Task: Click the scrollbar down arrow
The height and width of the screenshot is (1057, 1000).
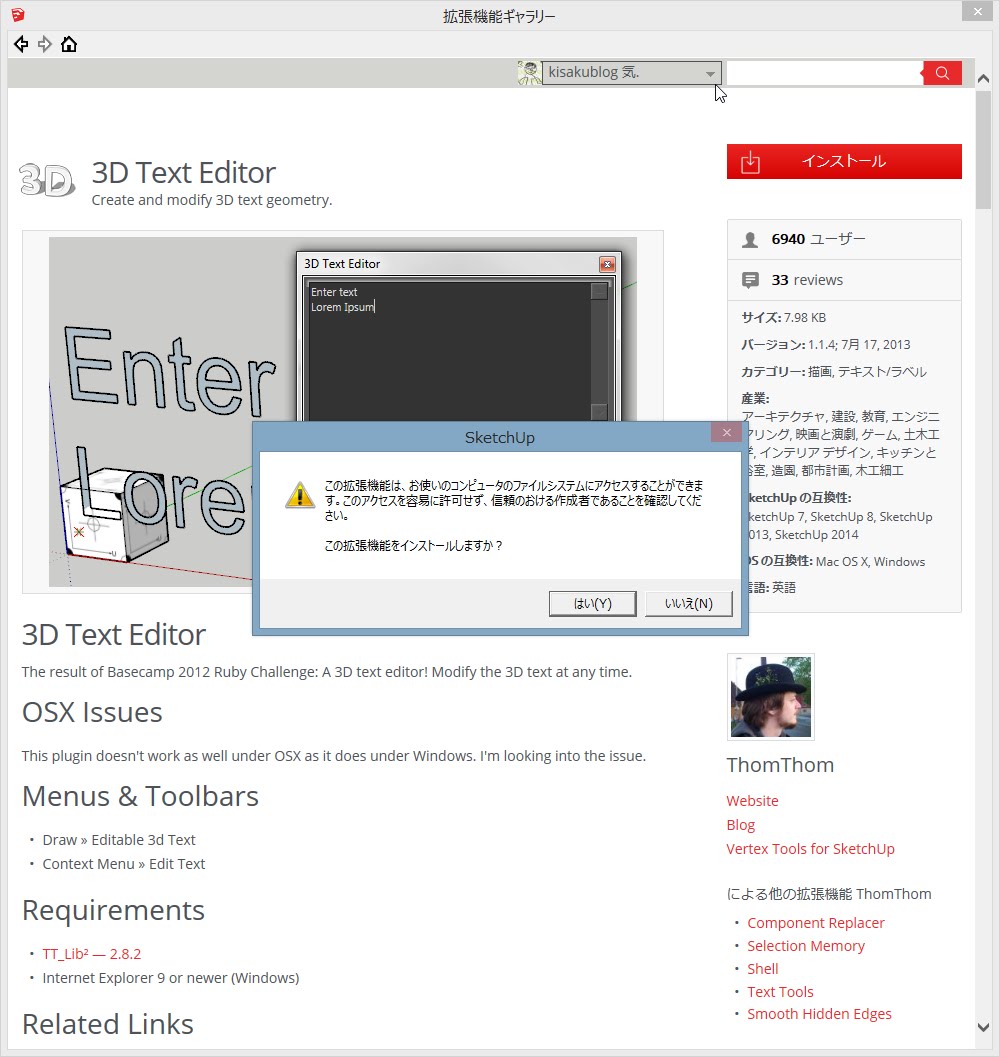Action: point(984,1027)
